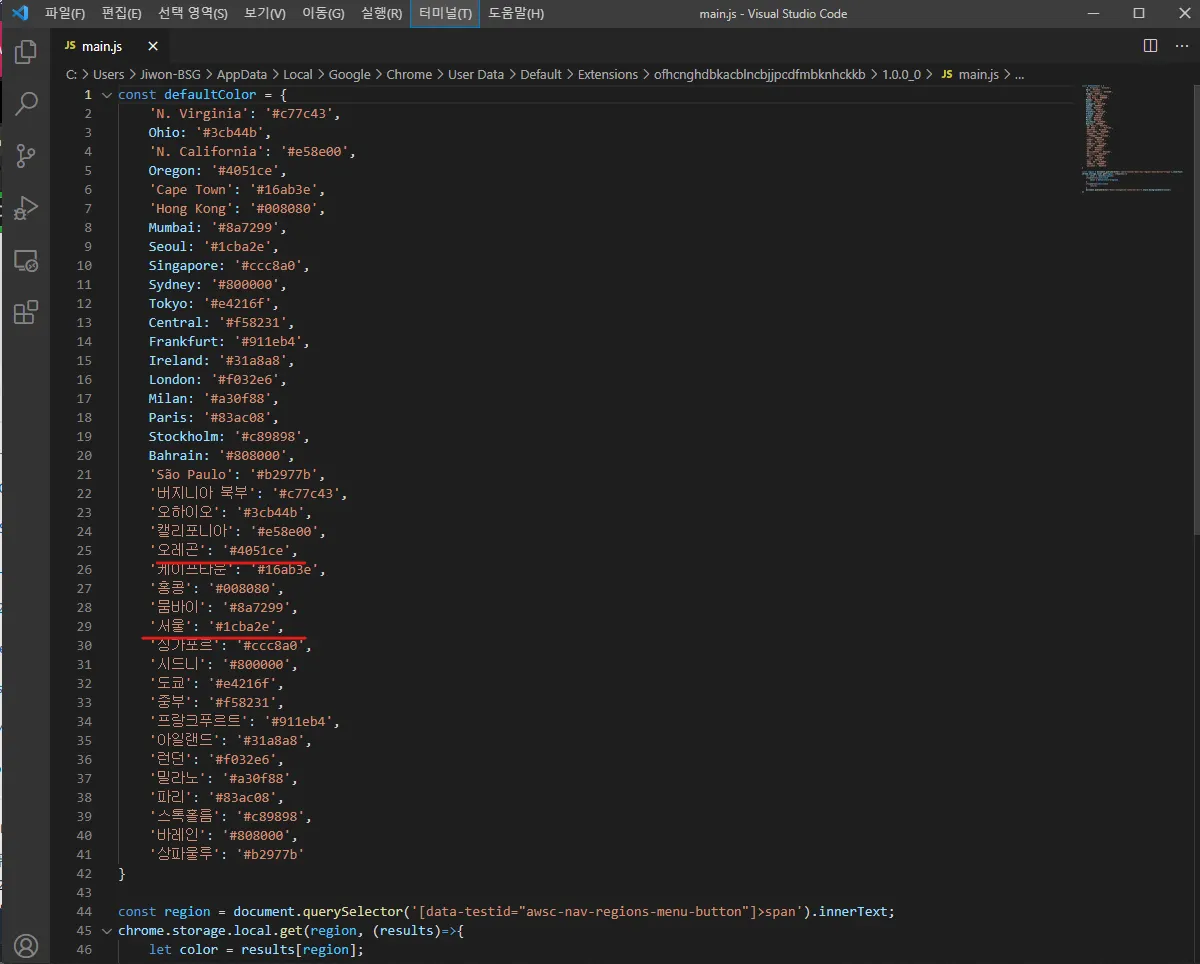Viewport: 1200px width, 964px height.
Task: Select the main.js editor tab
Action: [x=100, y=47]
